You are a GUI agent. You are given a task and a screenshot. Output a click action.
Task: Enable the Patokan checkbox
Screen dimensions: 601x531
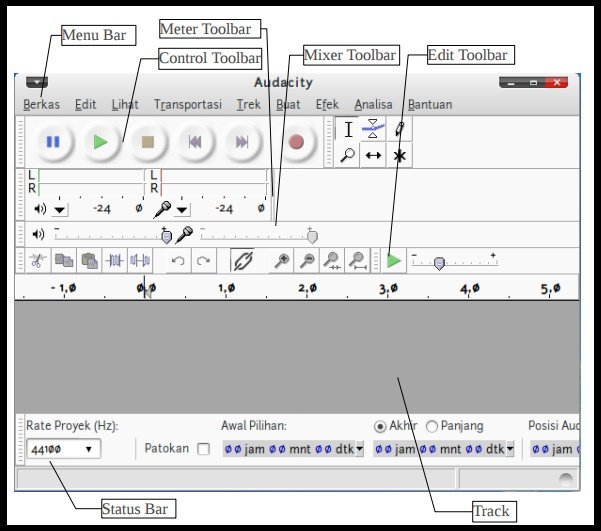(203, 449)
